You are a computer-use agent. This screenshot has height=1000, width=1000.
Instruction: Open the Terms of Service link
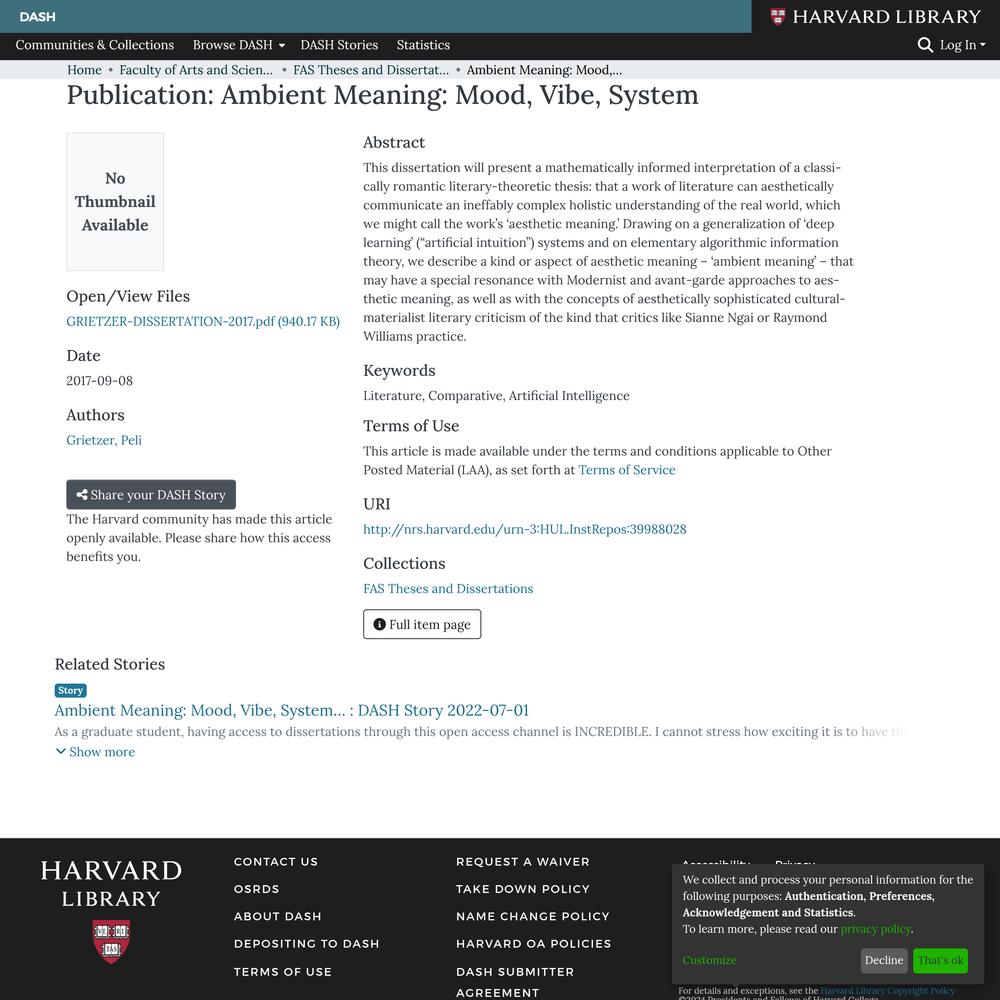tap(627, 470)
